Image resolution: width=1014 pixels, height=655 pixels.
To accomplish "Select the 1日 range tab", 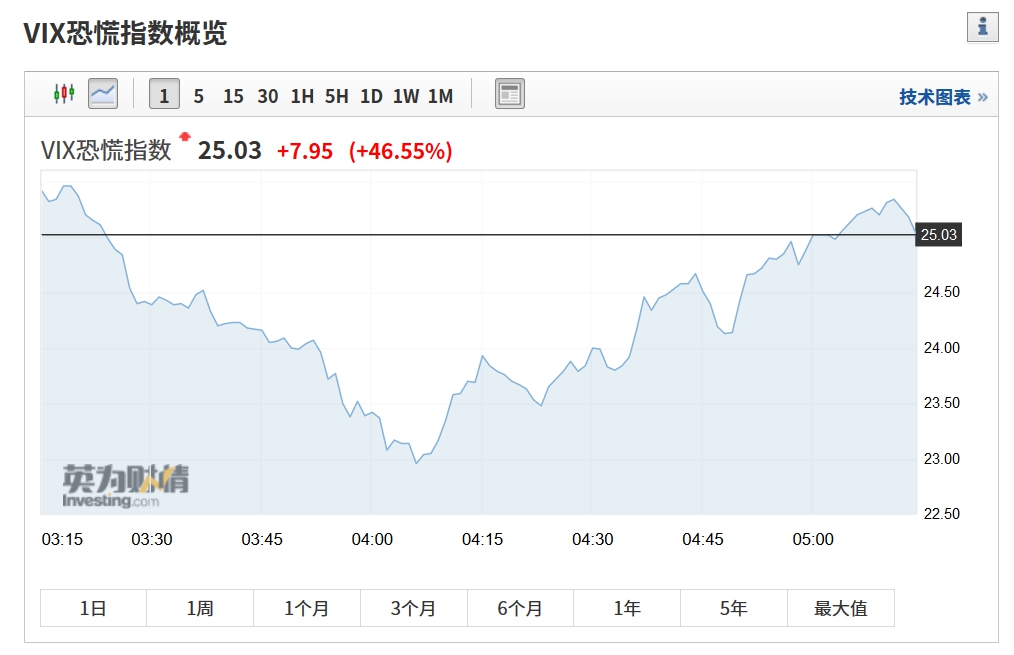I will point(93,607).
